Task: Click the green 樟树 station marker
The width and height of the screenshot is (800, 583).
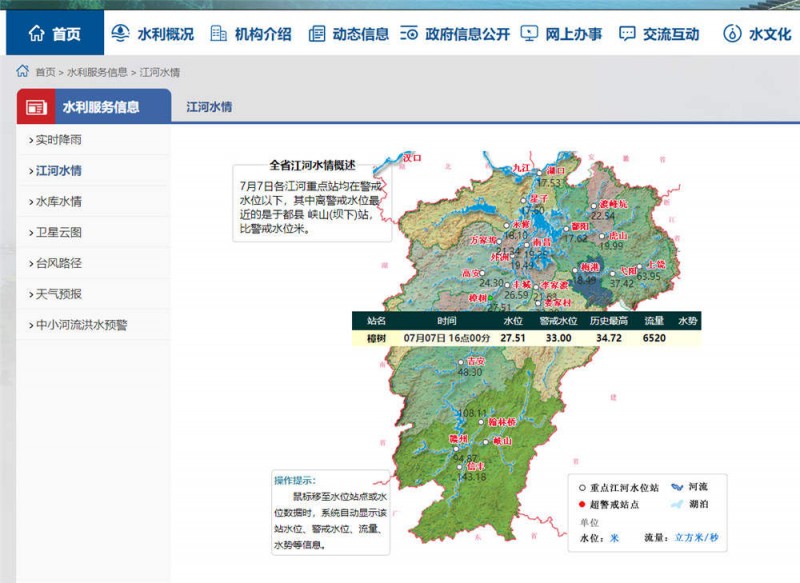Action: [x=490, y=298]
